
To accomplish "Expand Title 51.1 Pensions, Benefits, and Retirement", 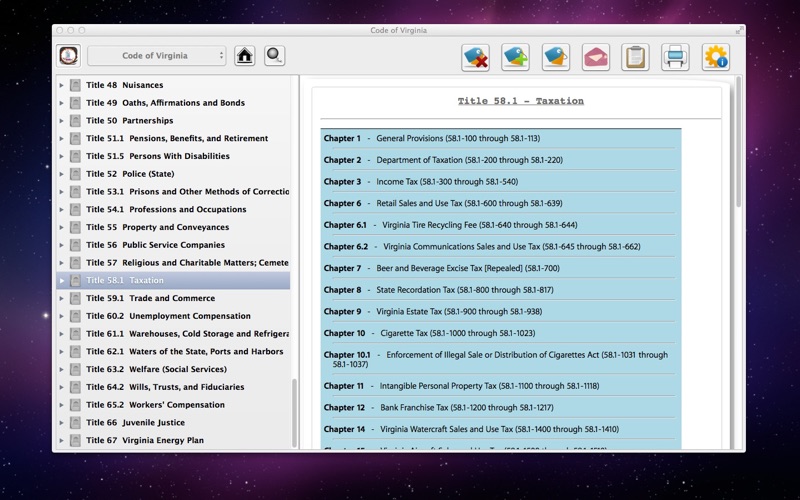I will click(62, 138).
